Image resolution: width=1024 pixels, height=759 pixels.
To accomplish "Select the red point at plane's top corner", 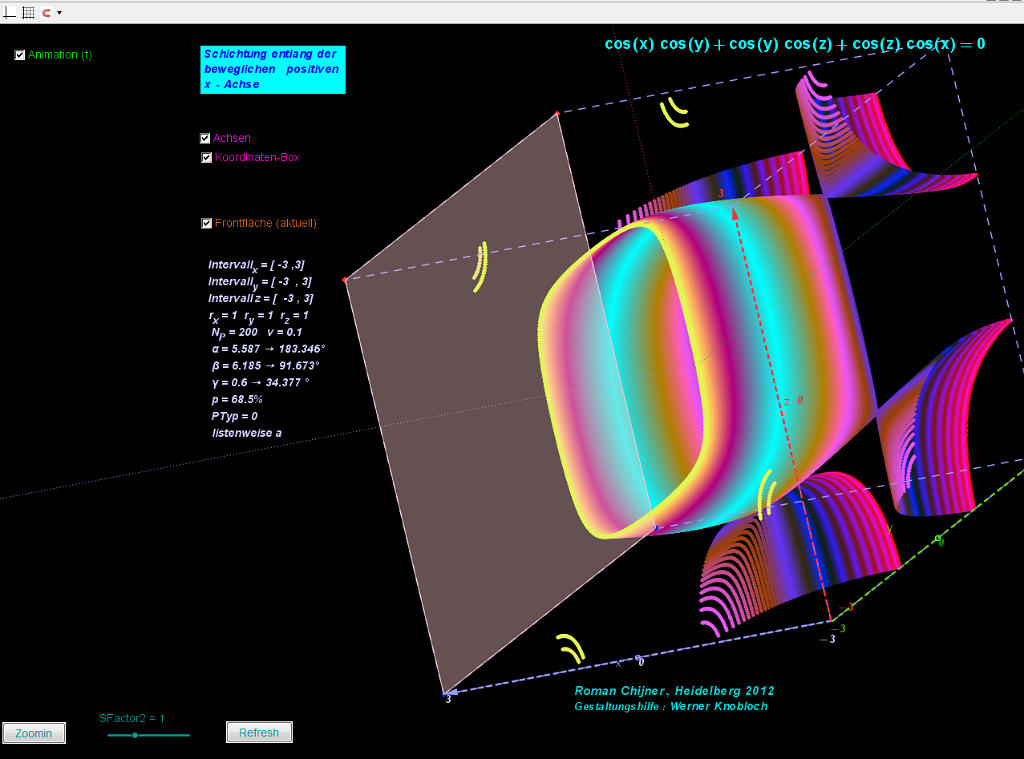I will 557,115.
